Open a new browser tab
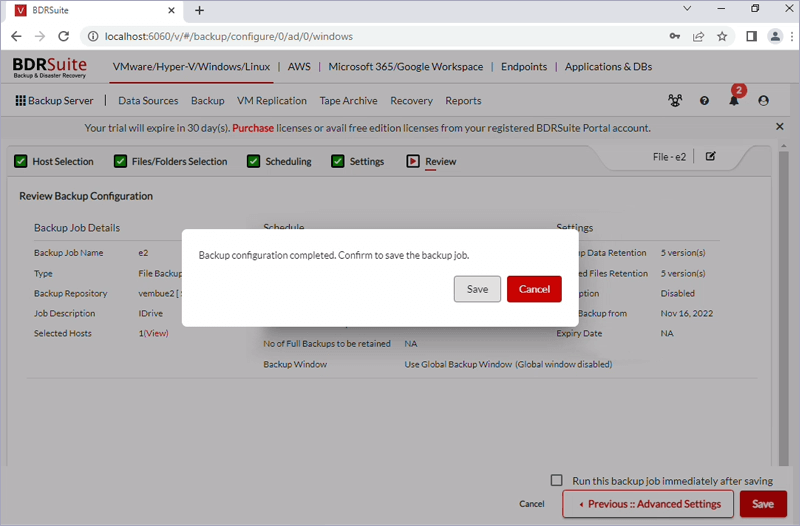 click(x=199, y=10)
